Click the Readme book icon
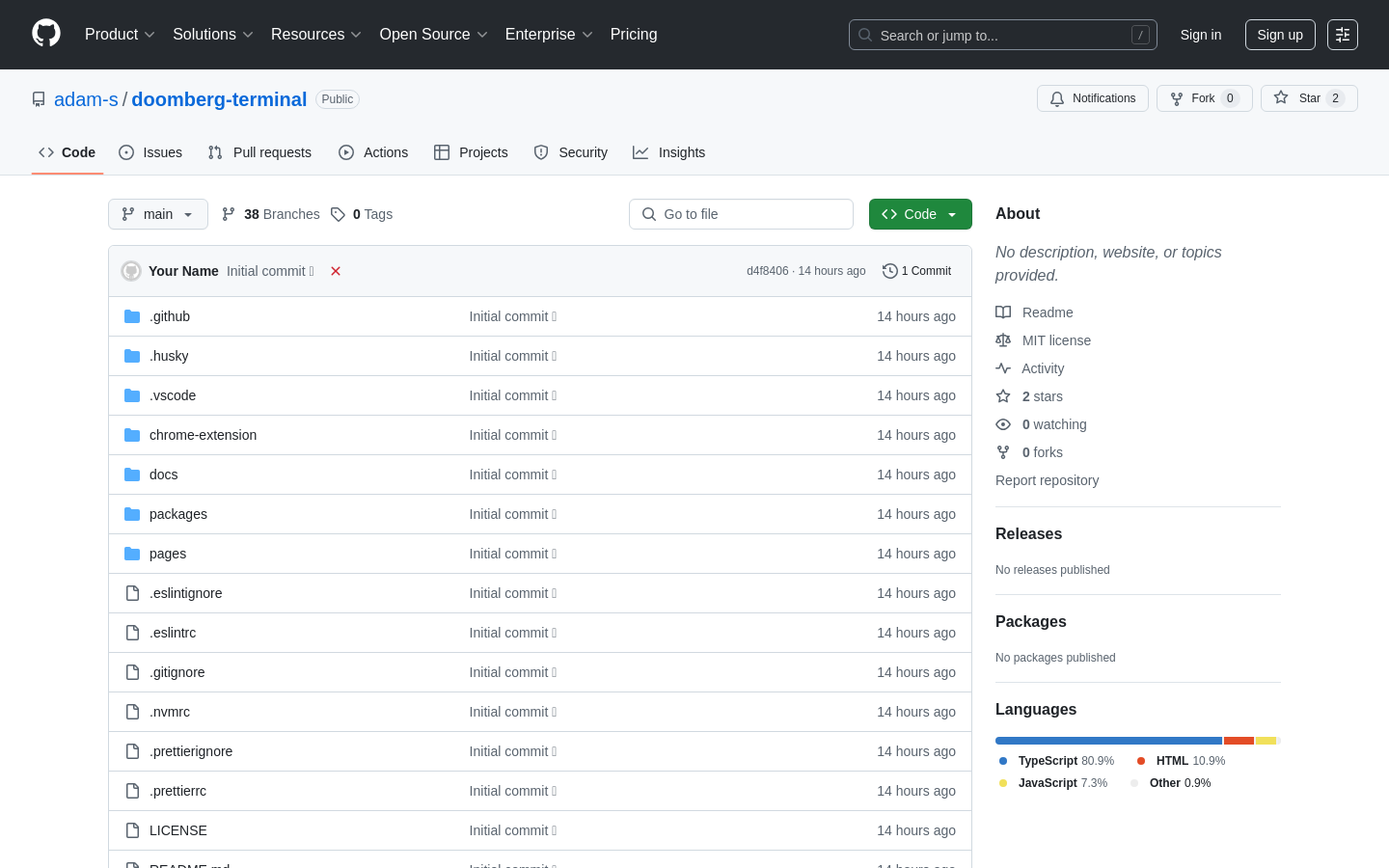 point(1003,312)
